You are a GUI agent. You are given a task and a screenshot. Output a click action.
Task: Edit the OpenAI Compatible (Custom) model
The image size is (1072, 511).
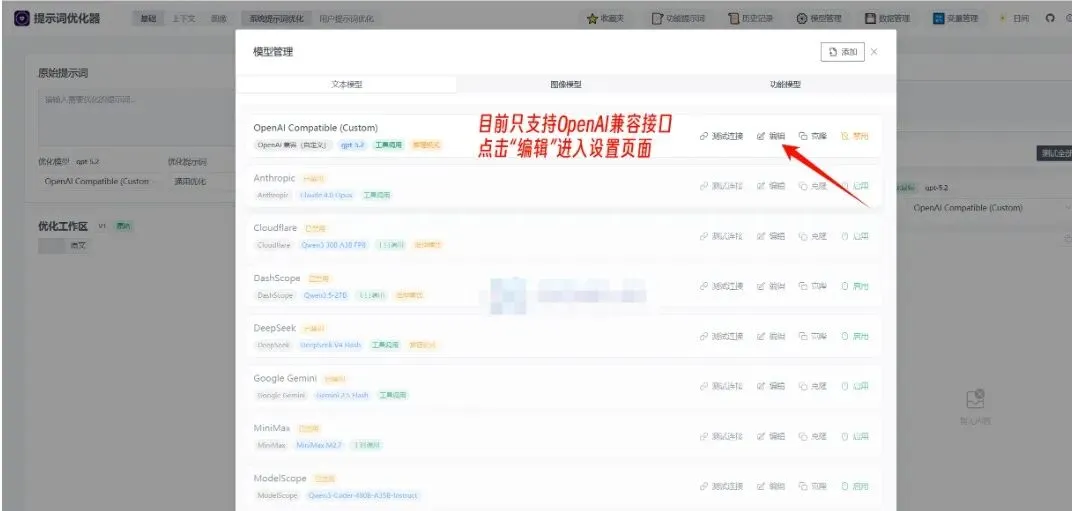point(771,136)
